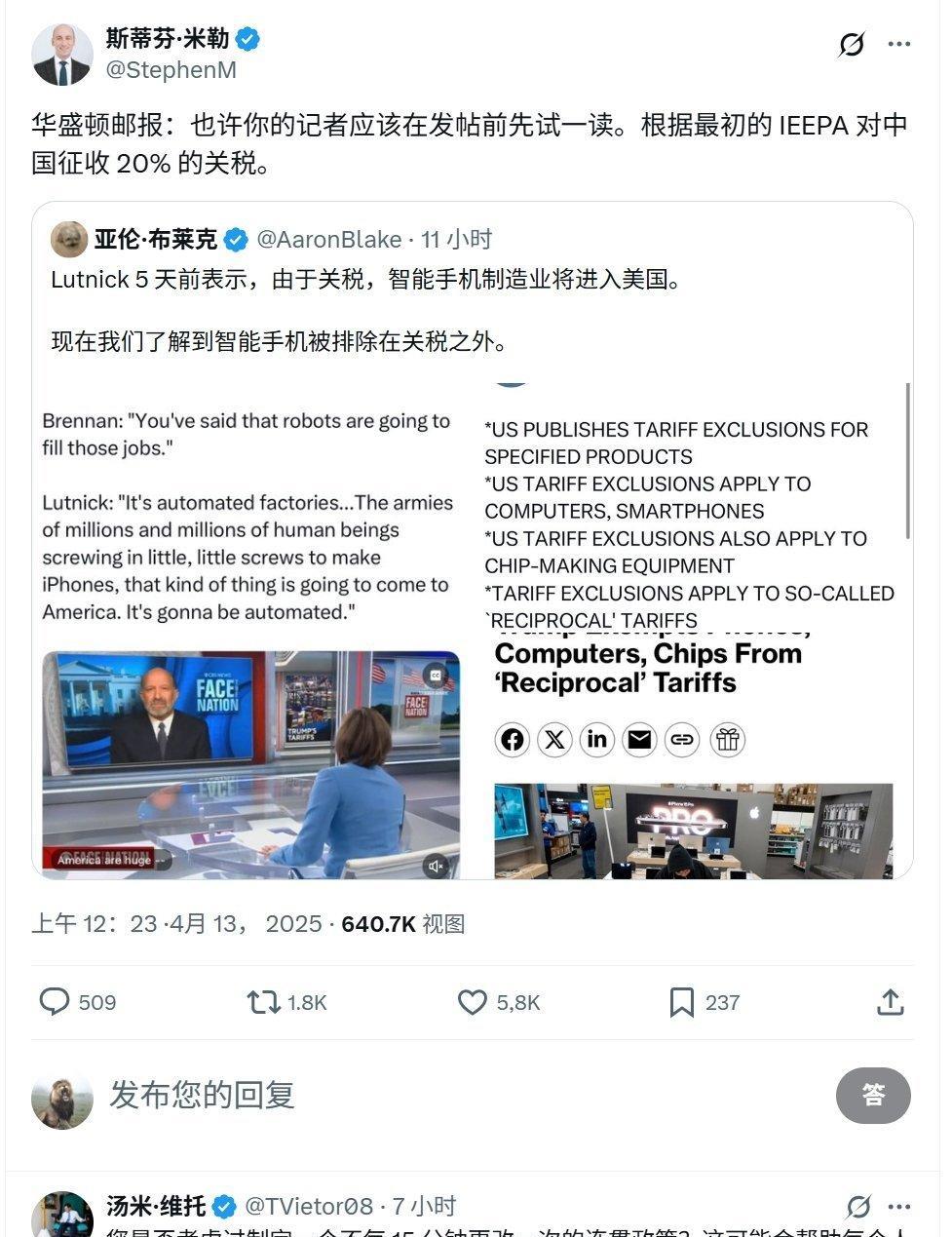Click the Grok icon on Stephen Miller's post
Viewport: 952px width, 1237px height.
[852, 44]
